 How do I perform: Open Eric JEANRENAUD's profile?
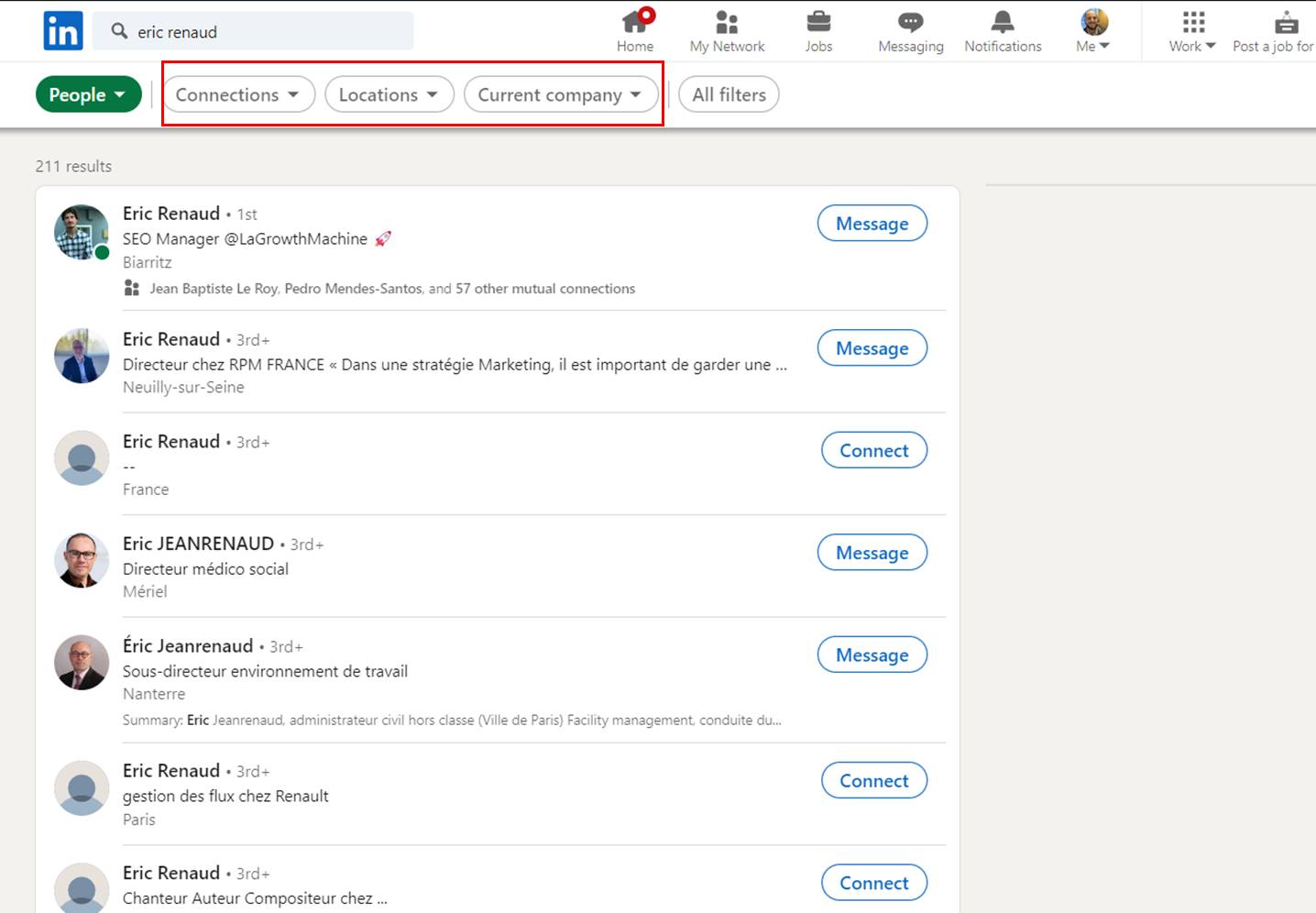pyautogui.click(x=199, y=543)
